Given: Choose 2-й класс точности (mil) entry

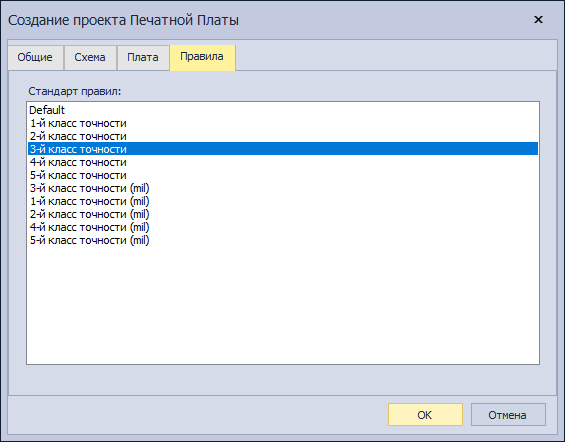Looking at the screenshot, I should pyautogui.click(x=283, y=214).
